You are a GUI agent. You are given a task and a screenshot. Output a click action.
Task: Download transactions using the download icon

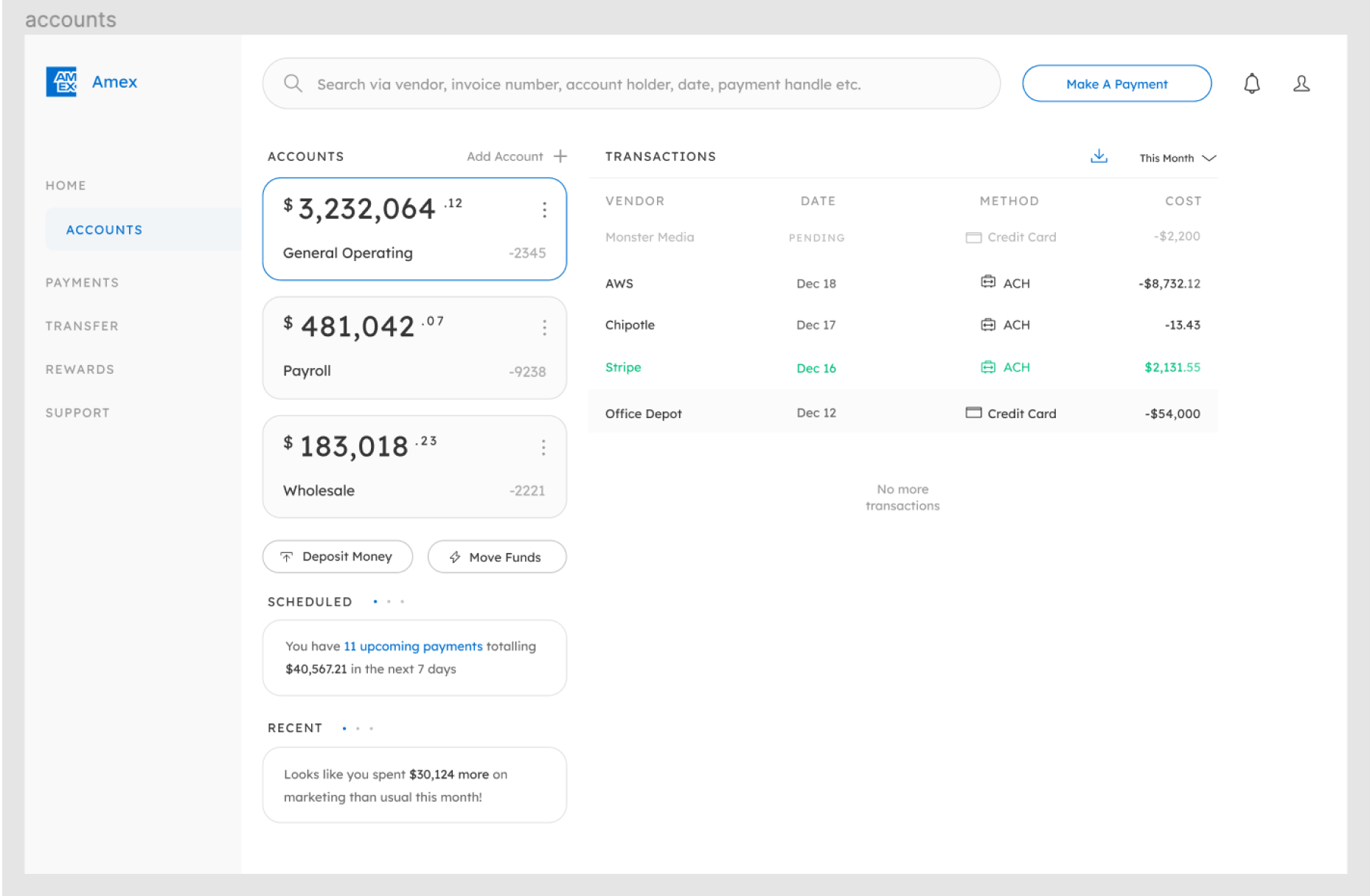pyautogui.click(x=1099, y=156)
